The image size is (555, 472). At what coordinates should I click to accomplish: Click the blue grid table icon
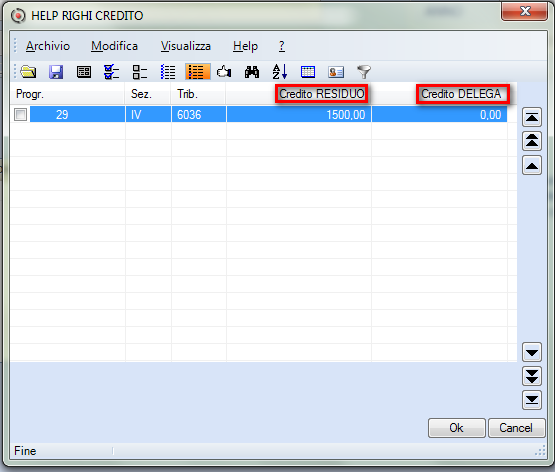(x=308, y=72)
